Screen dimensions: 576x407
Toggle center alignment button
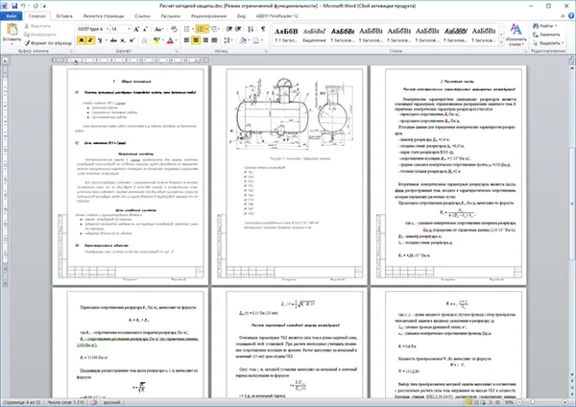(x=196, y=40)
